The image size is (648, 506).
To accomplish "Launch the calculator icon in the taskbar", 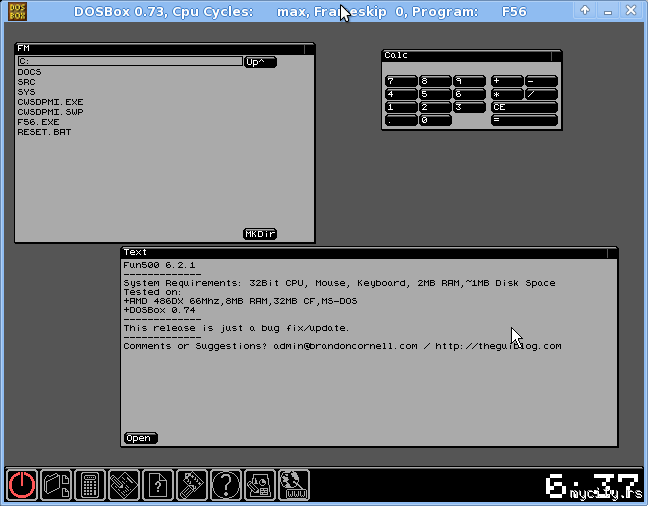I will coord(90,485).
